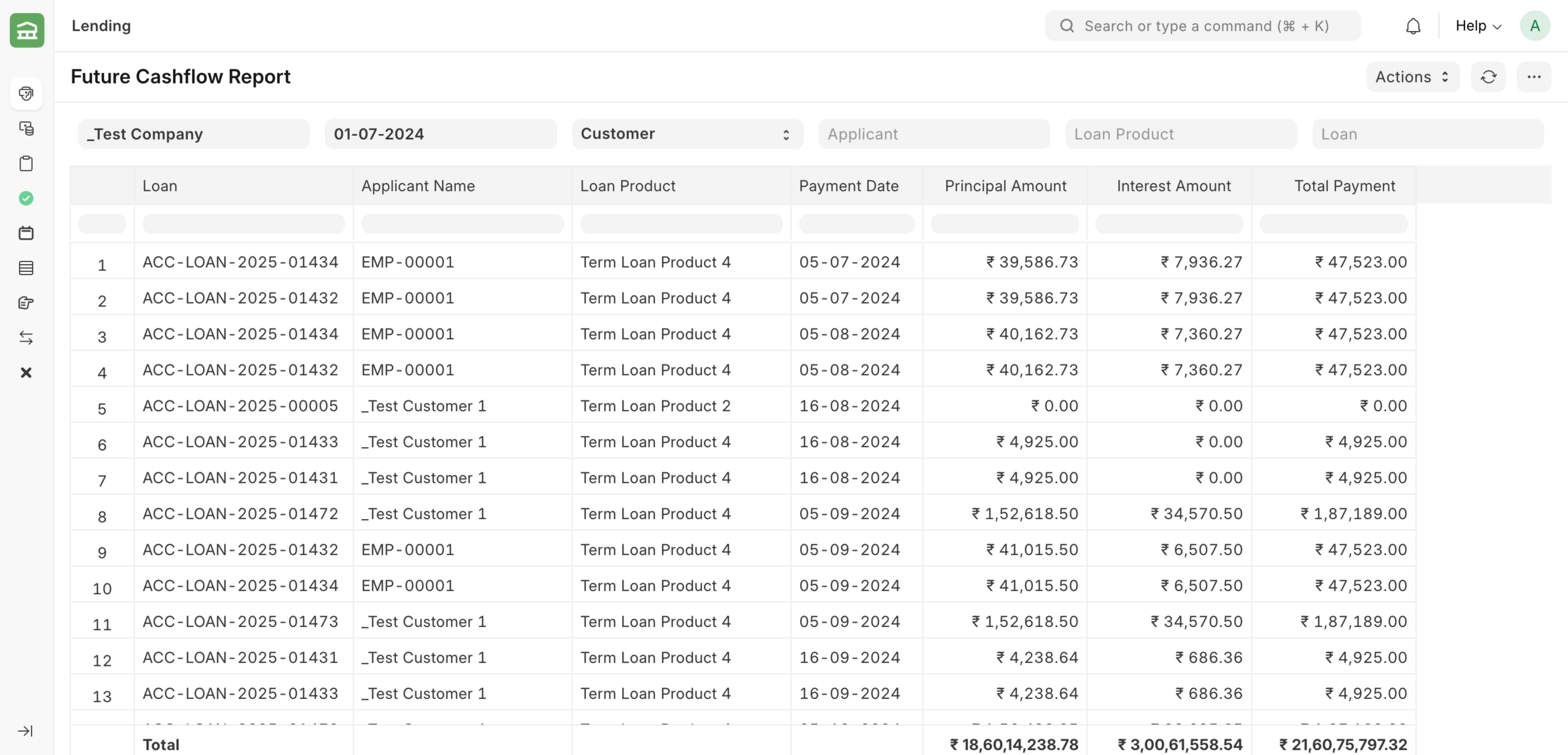Click the Loan filter field
Screen dimensions: 1568x755
click(x=1428, y=134)
